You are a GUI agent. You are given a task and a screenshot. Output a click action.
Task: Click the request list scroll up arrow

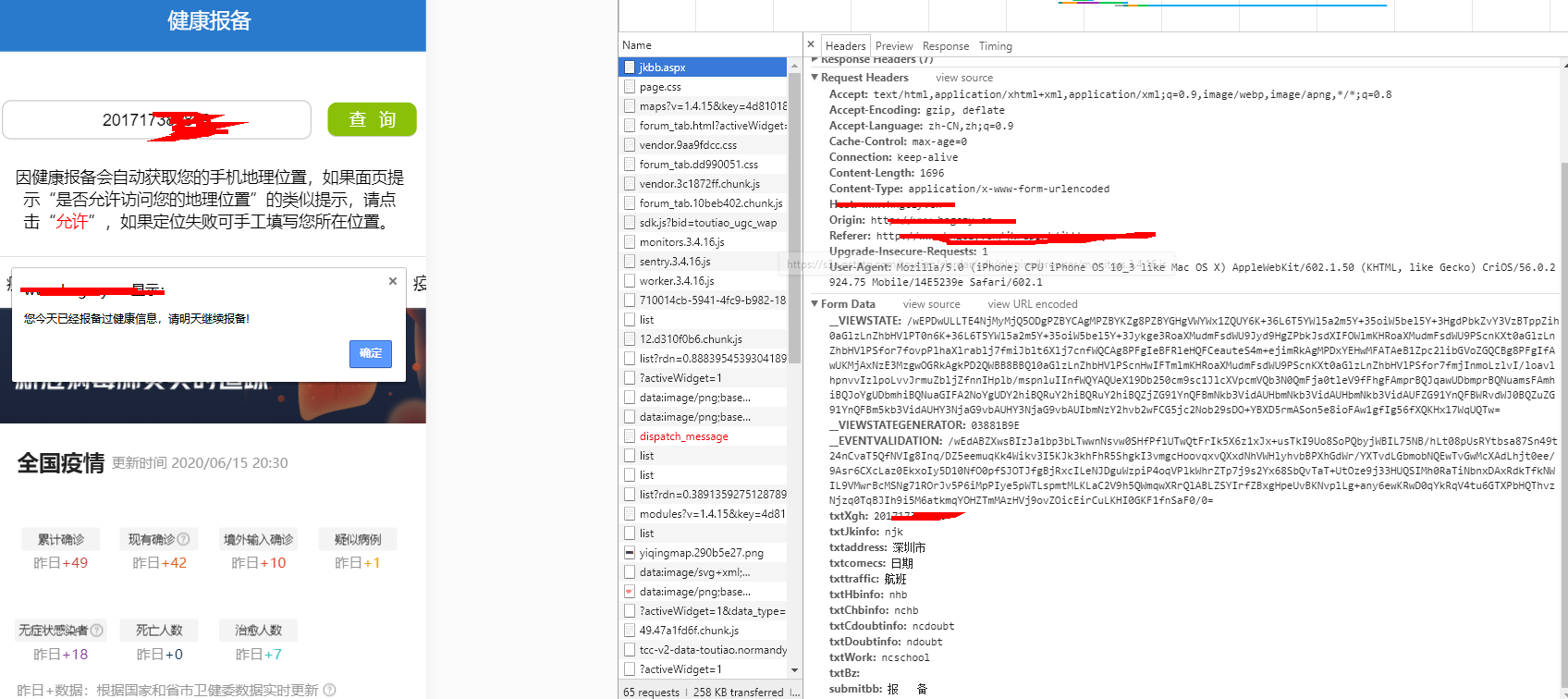tap(794, 67)
